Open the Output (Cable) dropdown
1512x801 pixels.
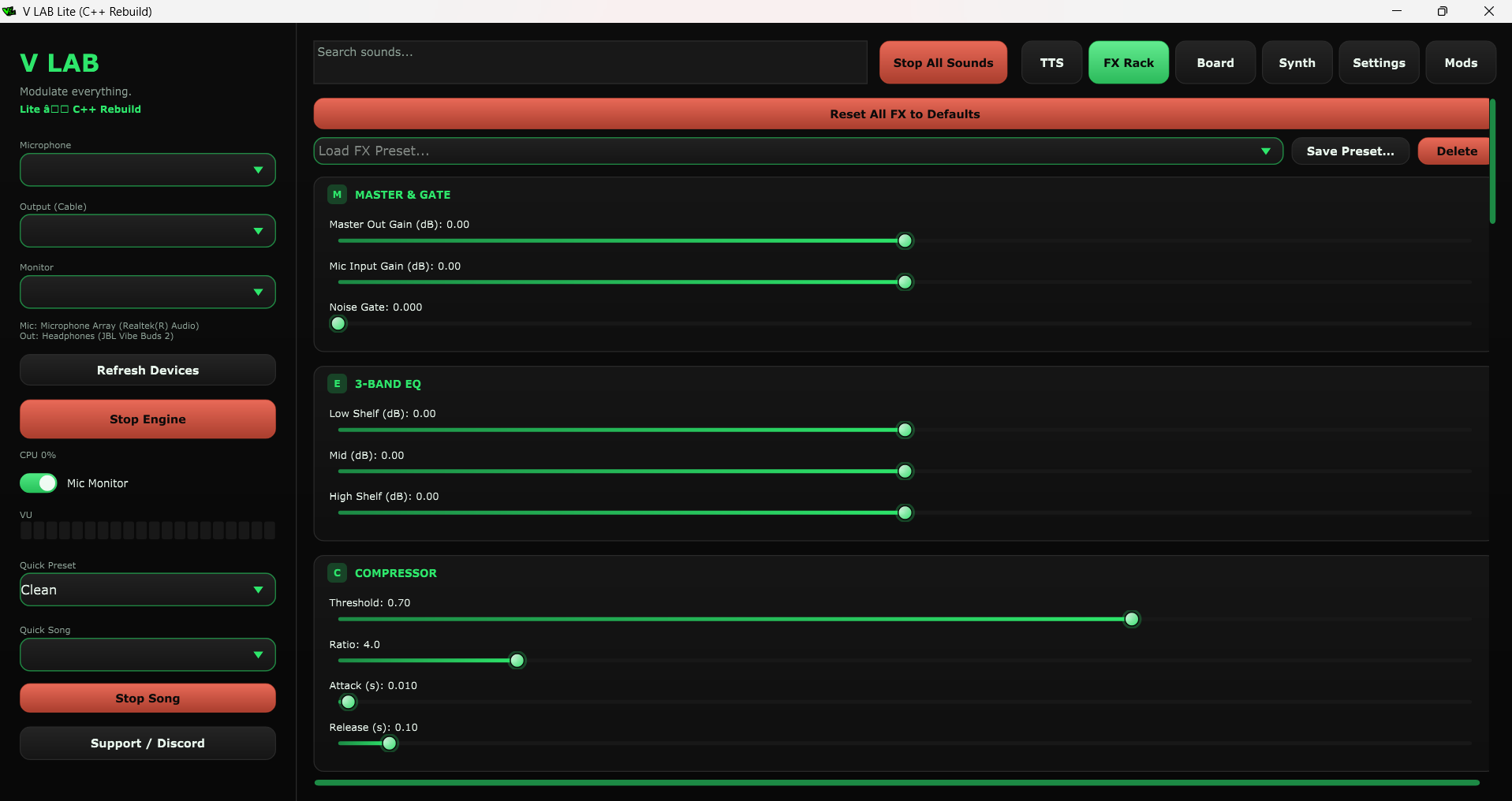147,231
